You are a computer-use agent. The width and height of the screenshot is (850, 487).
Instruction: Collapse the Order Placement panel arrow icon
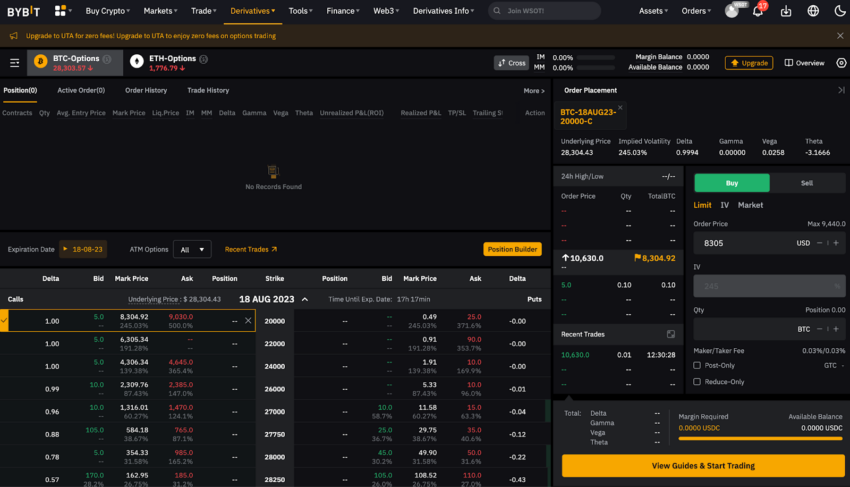841,90
